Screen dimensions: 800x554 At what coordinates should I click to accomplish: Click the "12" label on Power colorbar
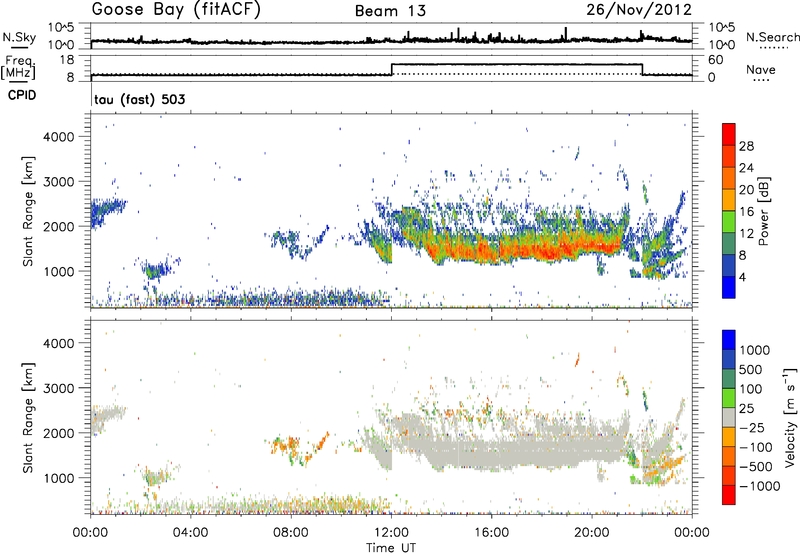click(x=746, y=234)
